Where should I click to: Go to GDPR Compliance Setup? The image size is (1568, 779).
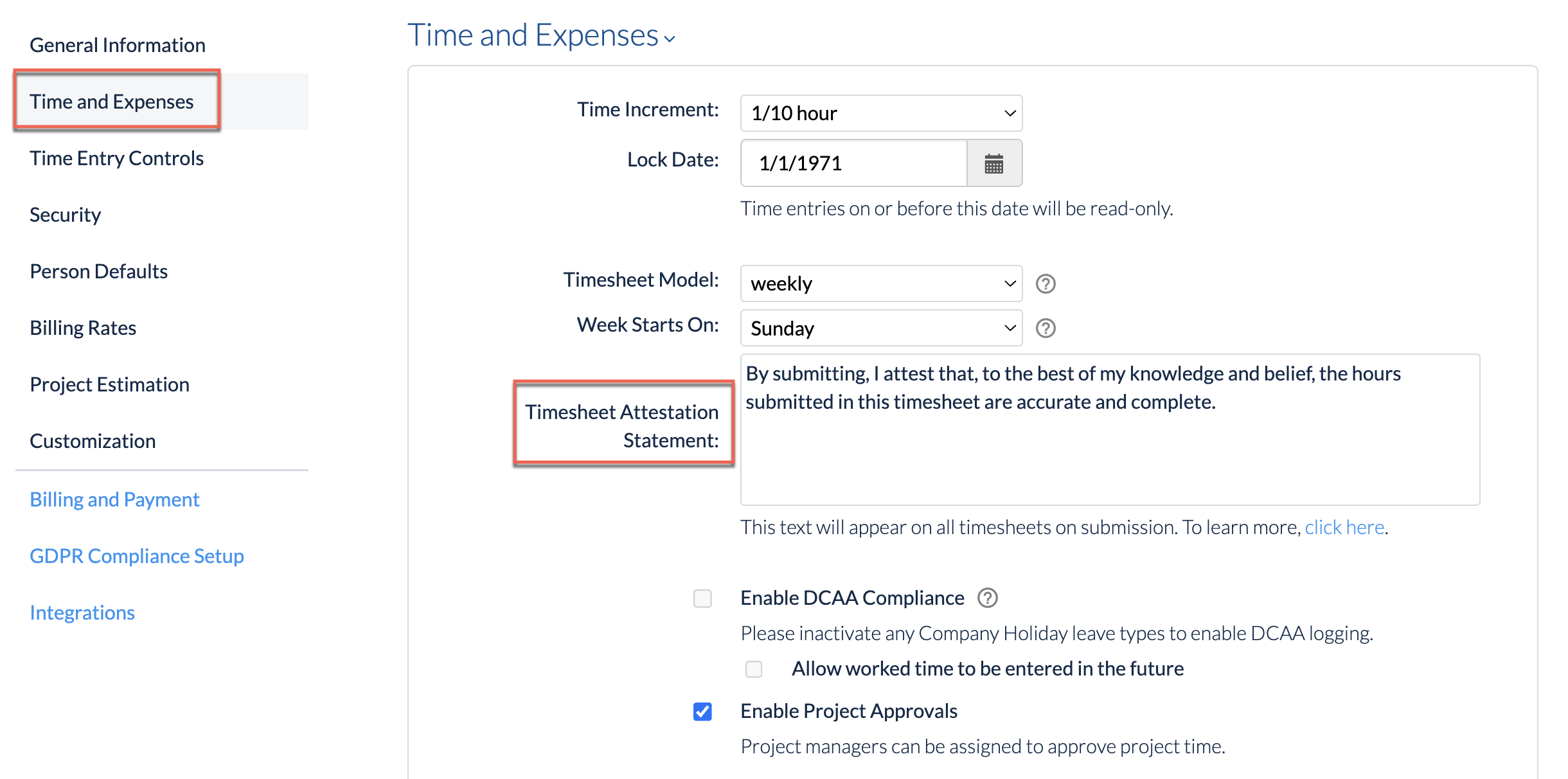click(x=136, y=555)
